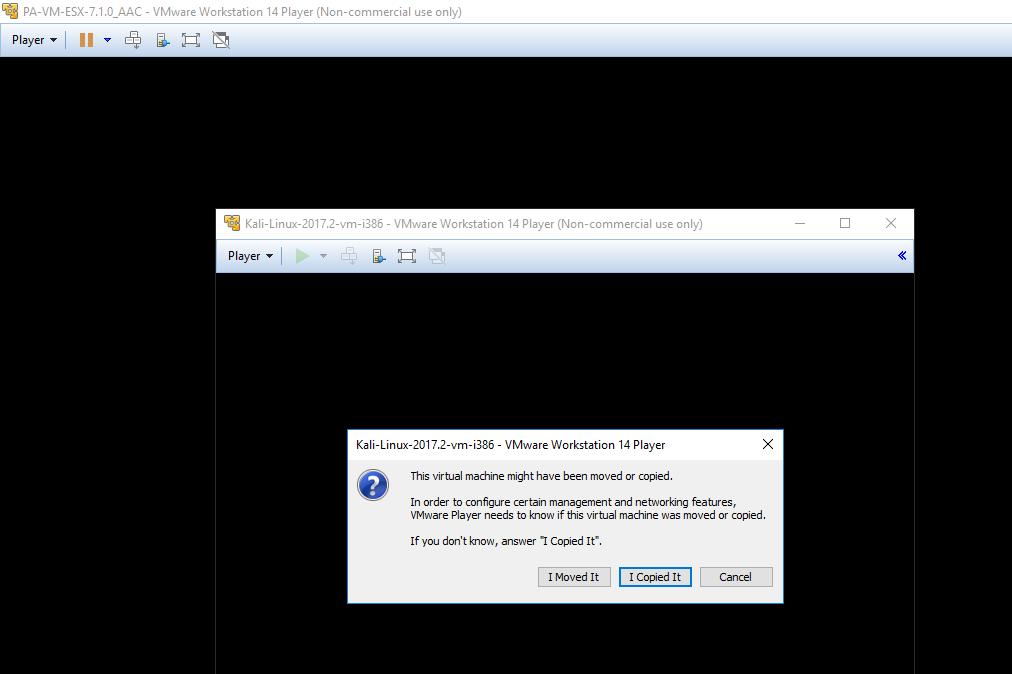Cancel the moved or copied dialog

pos(736,577)
